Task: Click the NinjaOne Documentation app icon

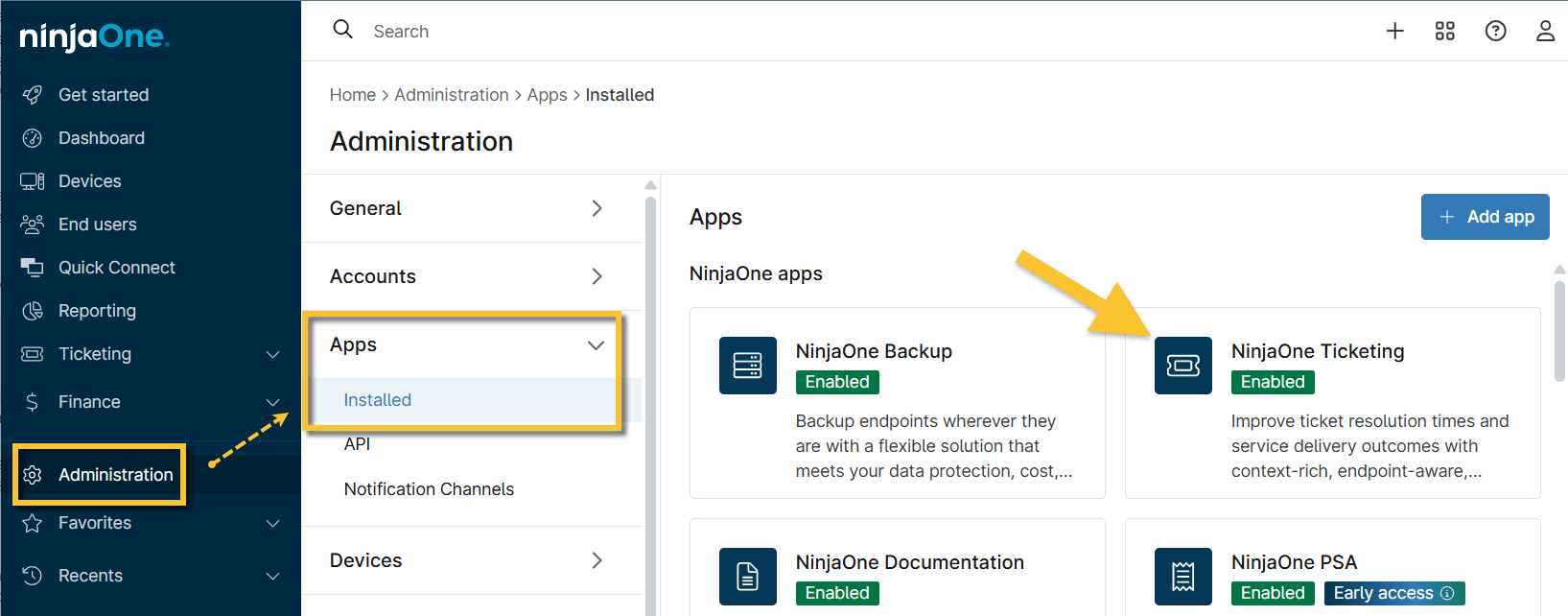Action: [747, 576]
